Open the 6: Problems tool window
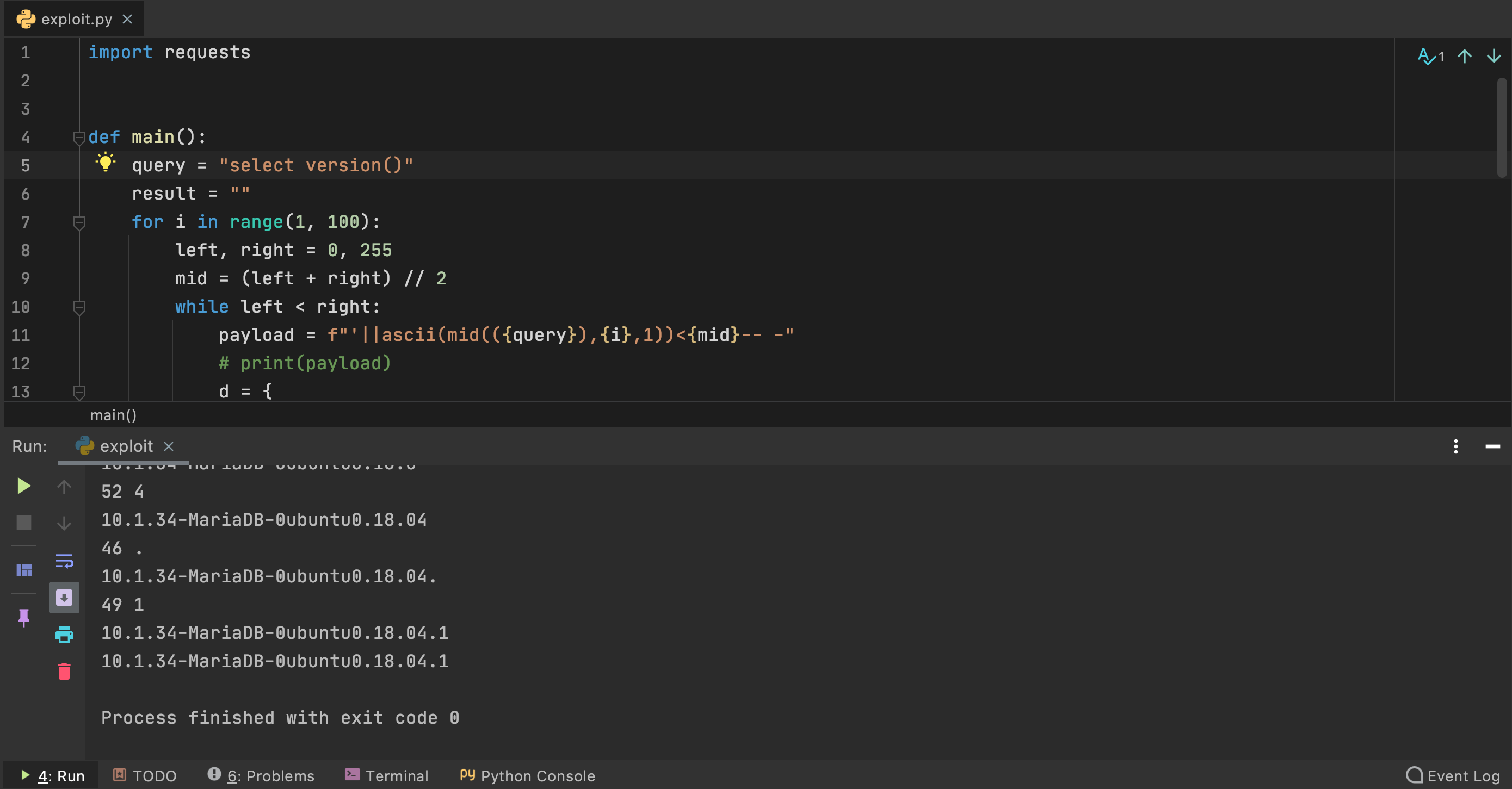1512x789 pixels. 261,775
